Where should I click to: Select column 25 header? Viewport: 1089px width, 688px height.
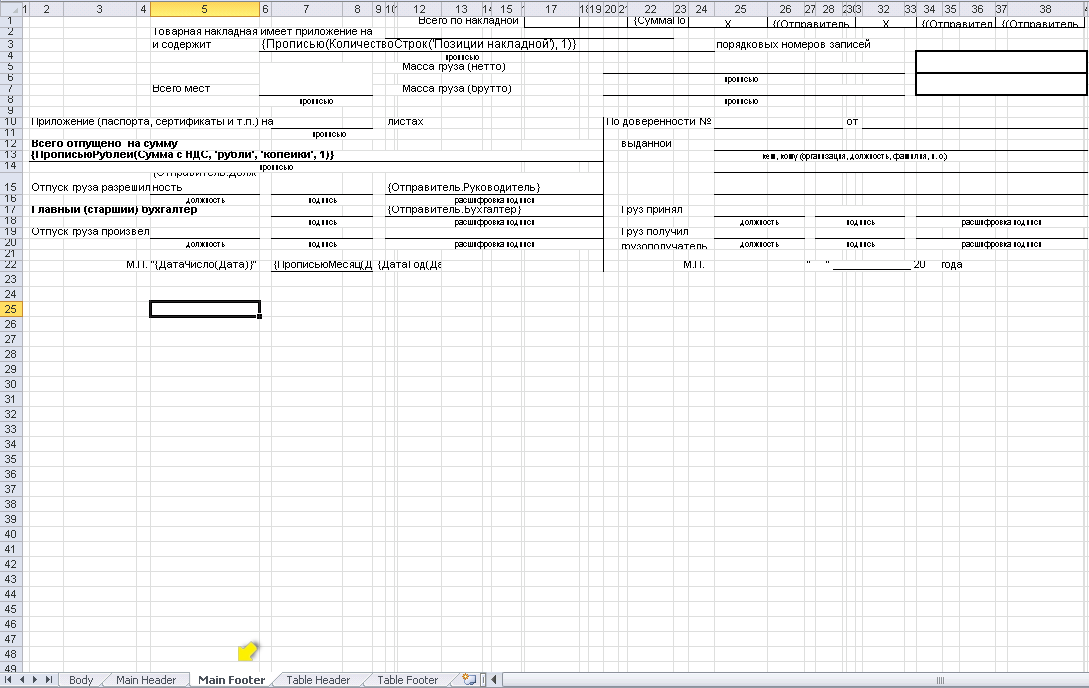pyautogui.click(x=740, y=9)
